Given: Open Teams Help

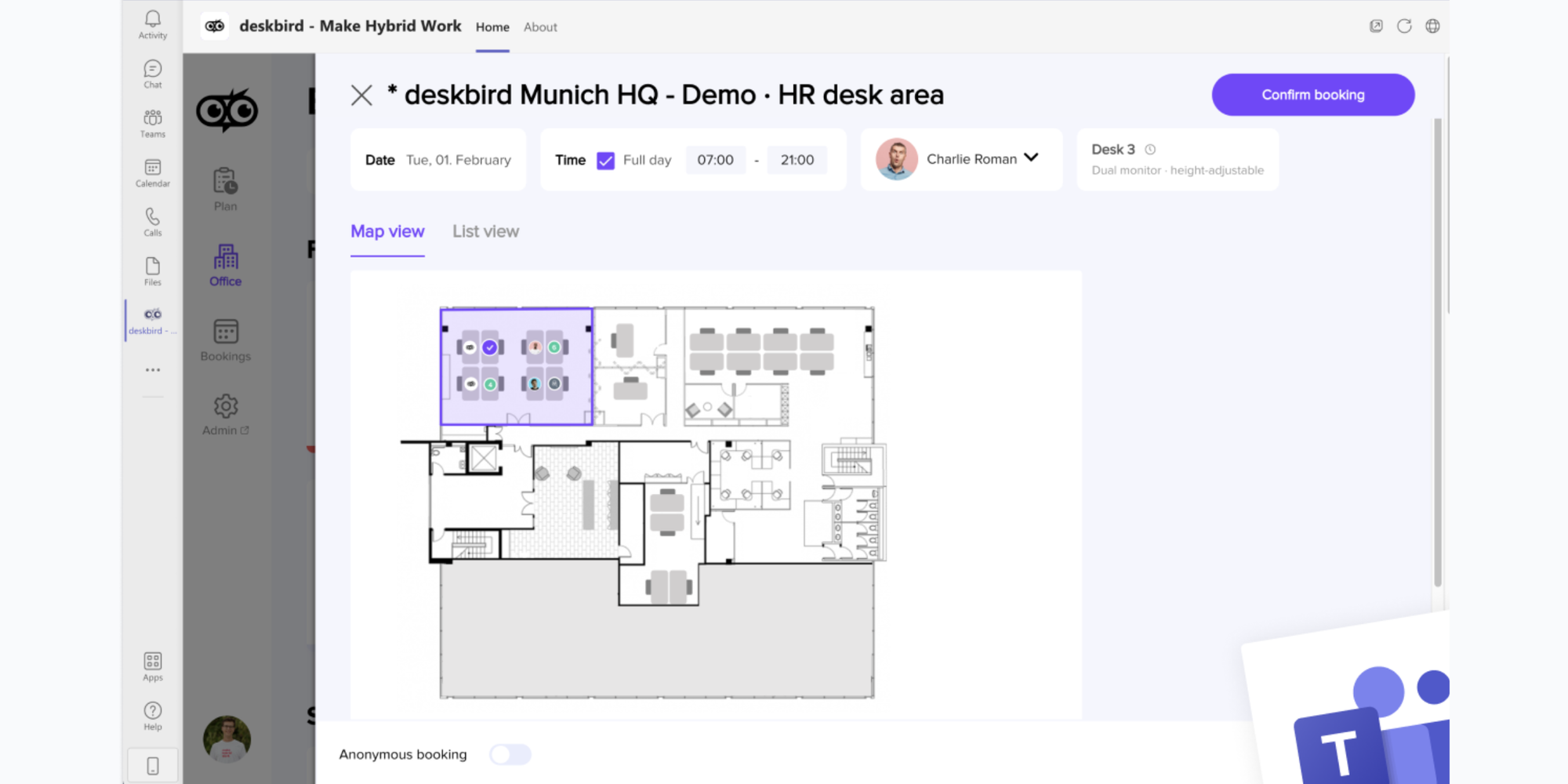Looking at the screenshot, I should [x=153, y=717].
